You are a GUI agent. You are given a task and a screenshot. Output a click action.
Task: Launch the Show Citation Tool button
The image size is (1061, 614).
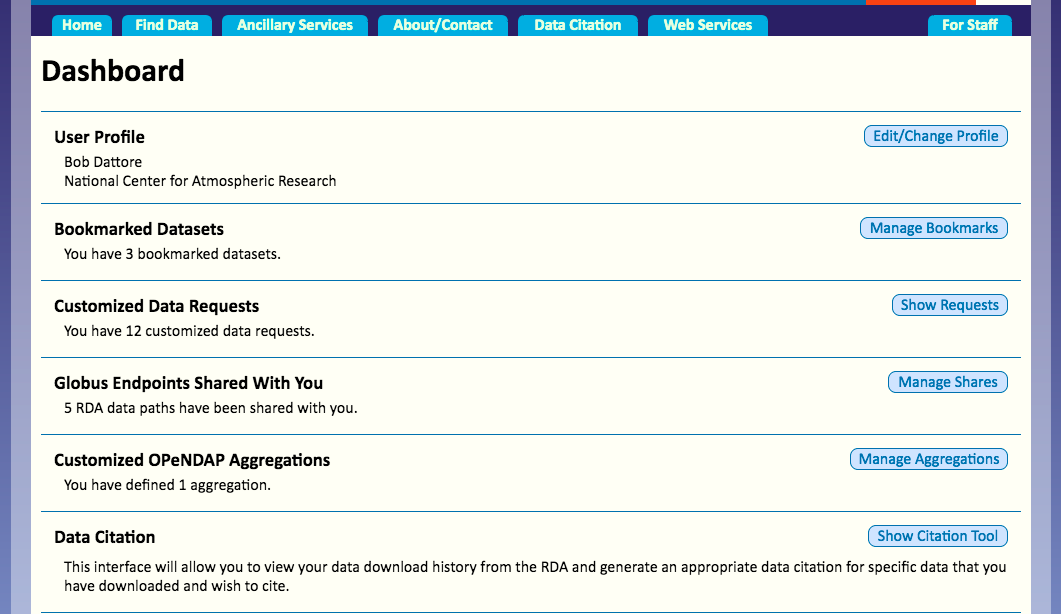(x=937, y=536)
